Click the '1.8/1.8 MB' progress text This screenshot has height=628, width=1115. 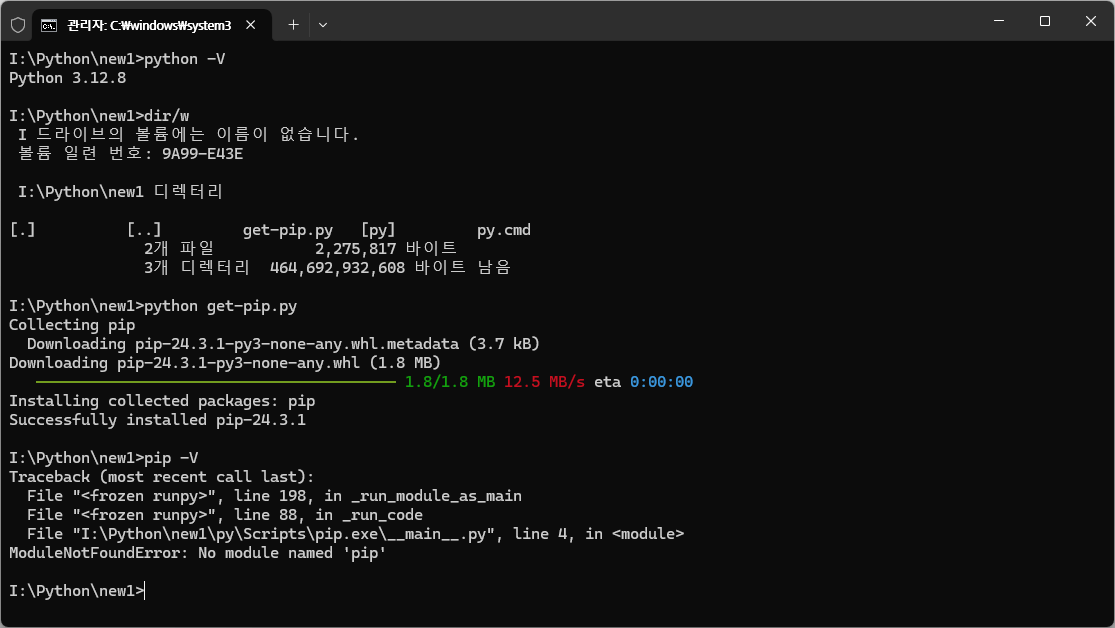tap(449, 382)
